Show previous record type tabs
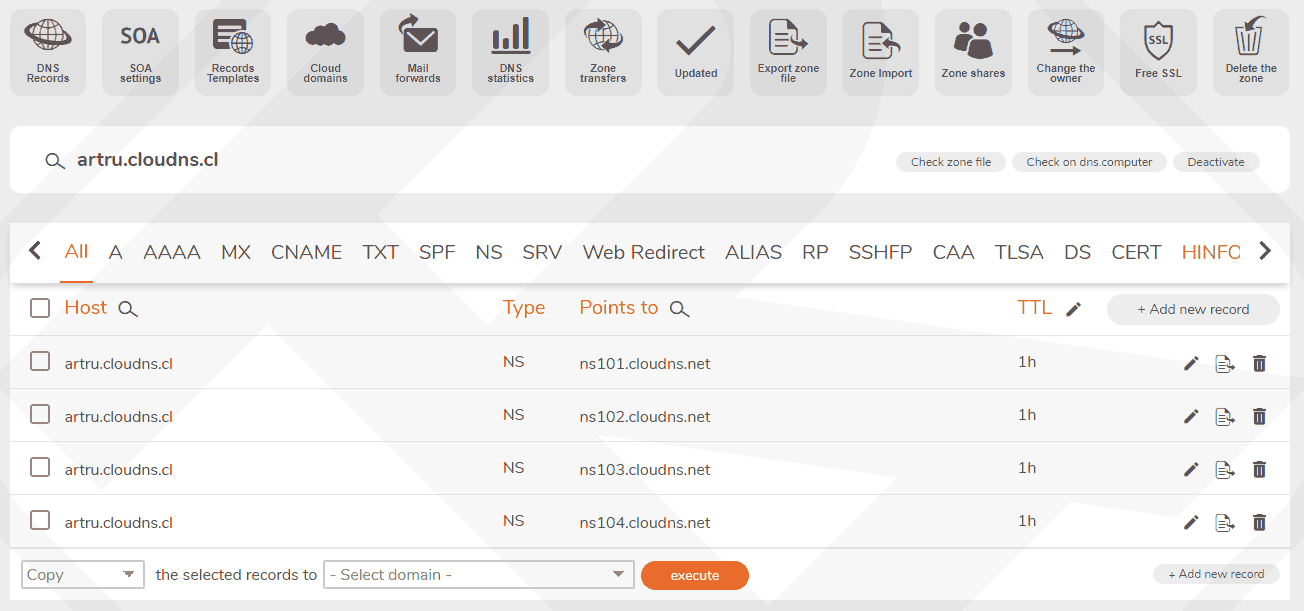The image size is (1304, 611). (35, 251)
